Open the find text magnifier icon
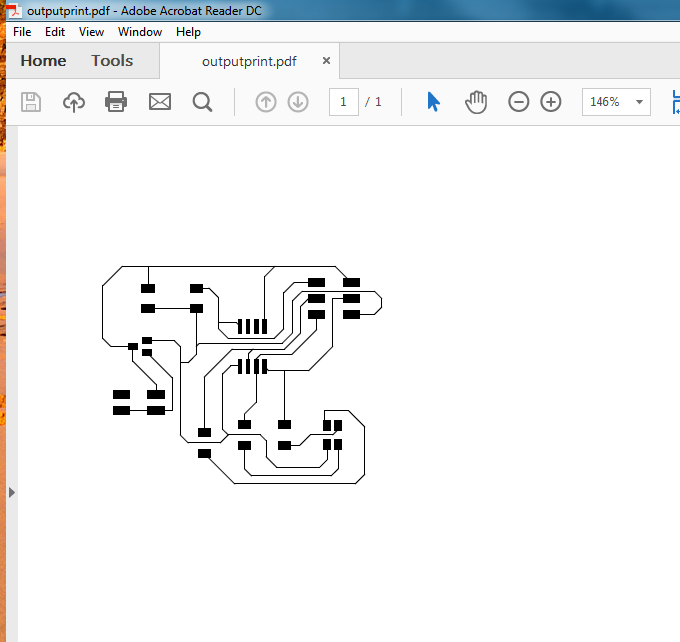This screenshot has width=680, height=642. pyautogui.click(x=202, y=102)
